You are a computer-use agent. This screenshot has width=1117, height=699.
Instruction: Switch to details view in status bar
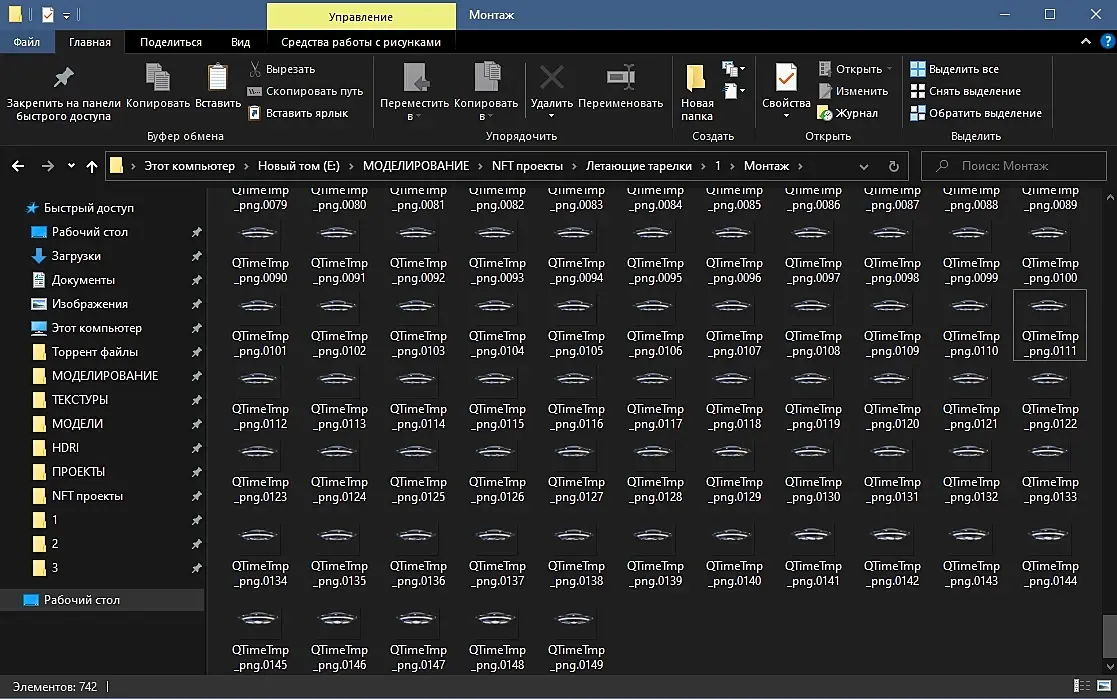(x=1081, y=687)
